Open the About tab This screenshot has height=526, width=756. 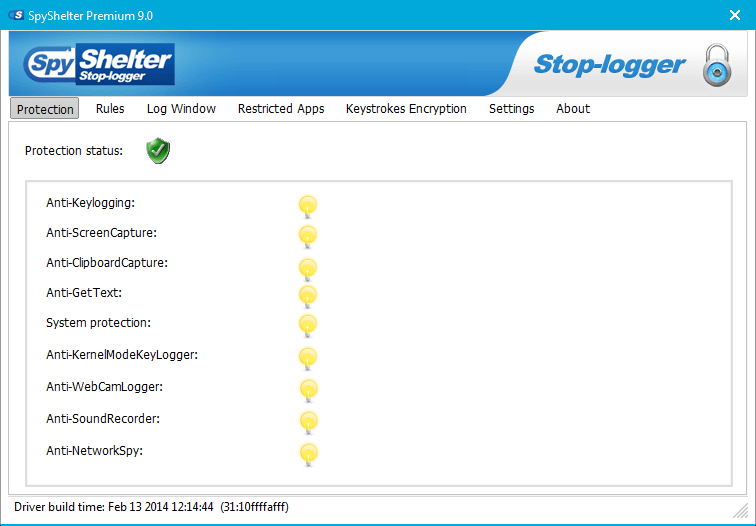click(573, 108)
